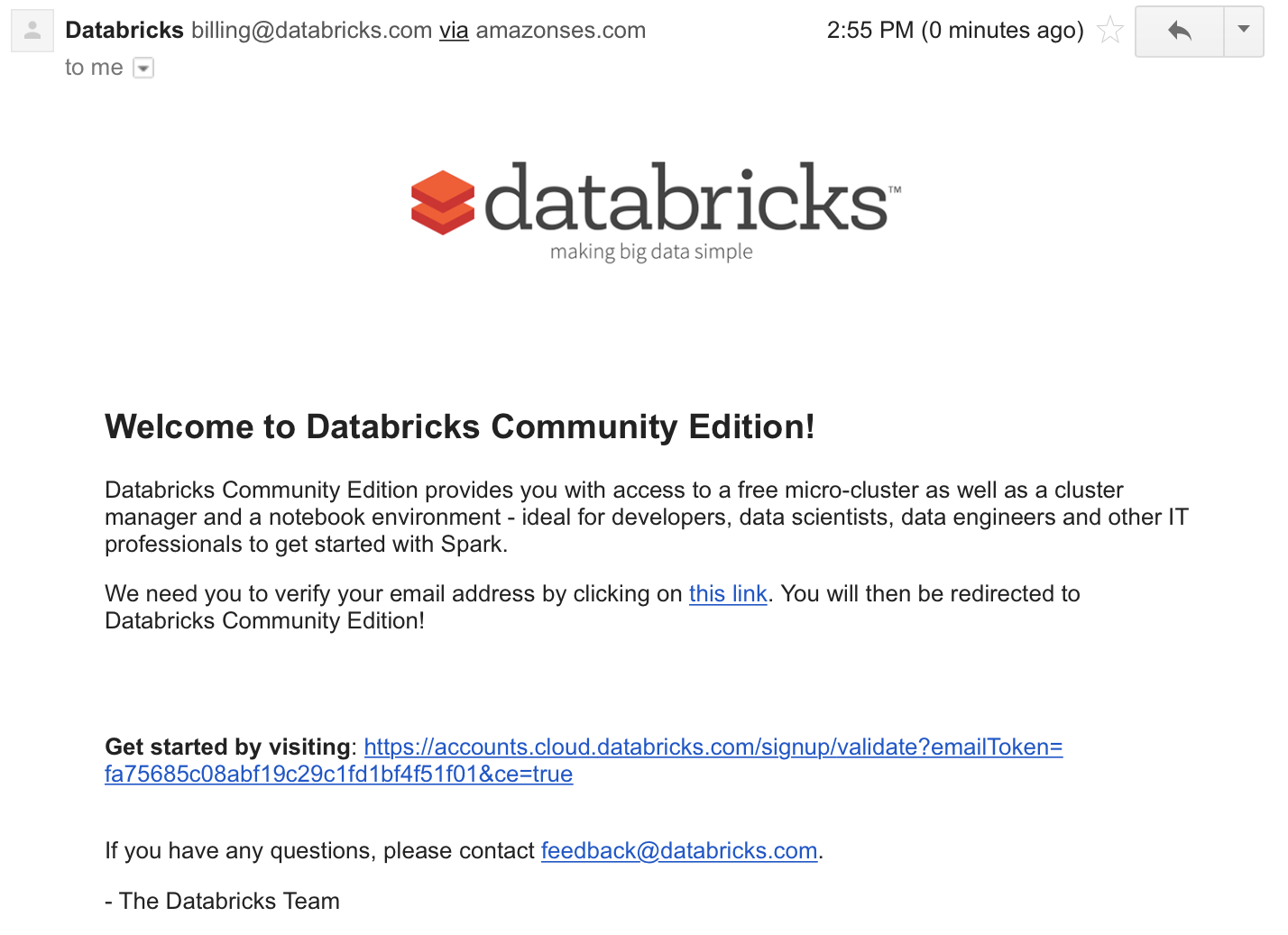Click the sender avatar icon

(32, 31)
